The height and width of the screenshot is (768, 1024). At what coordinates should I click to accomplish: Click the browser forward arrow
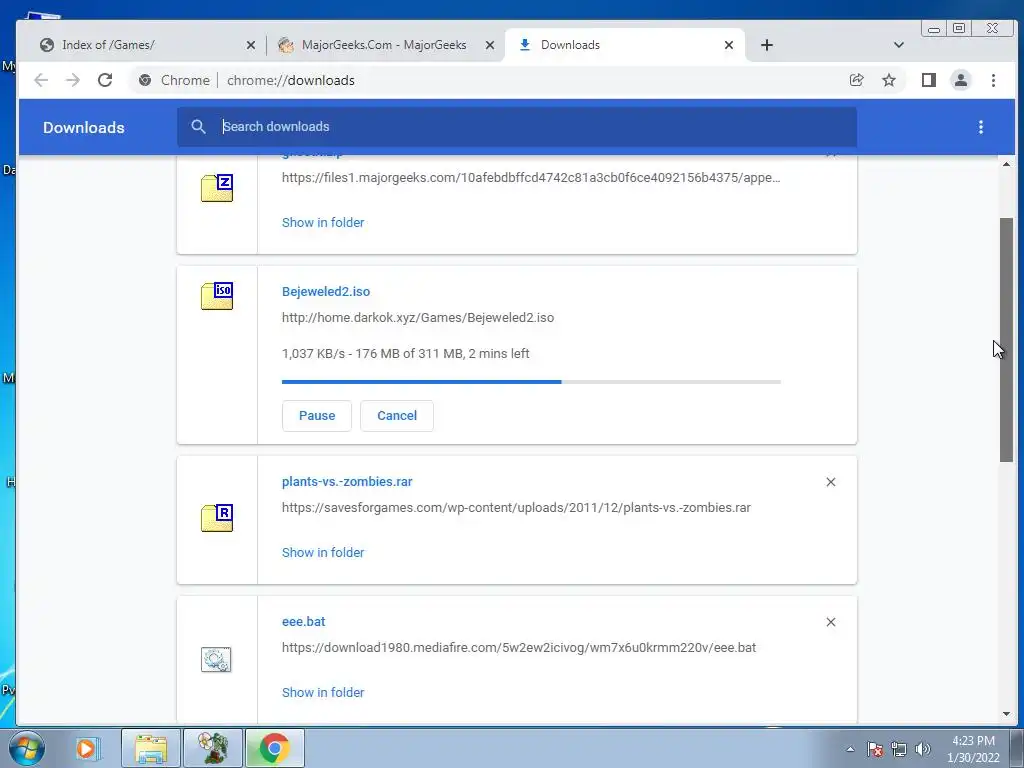point(72,80)
